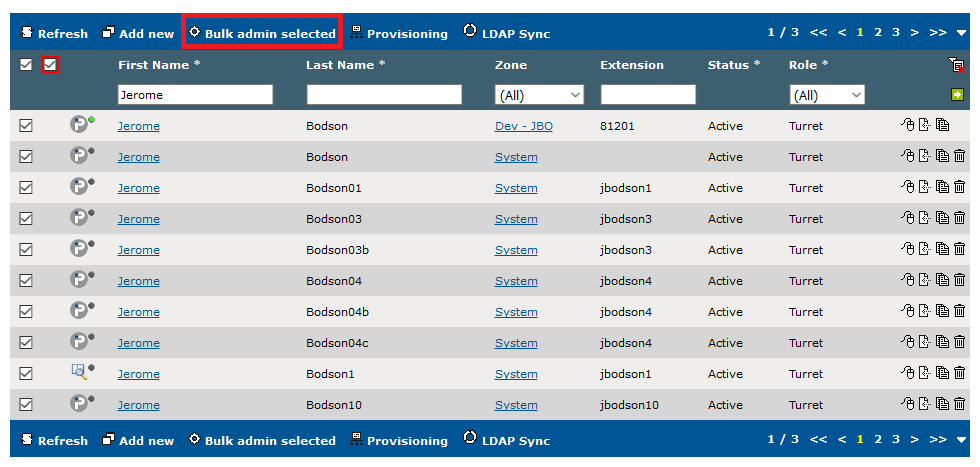Uncheck the Bodson10 row checkbox
980x467 pixels.
point(26,404)
